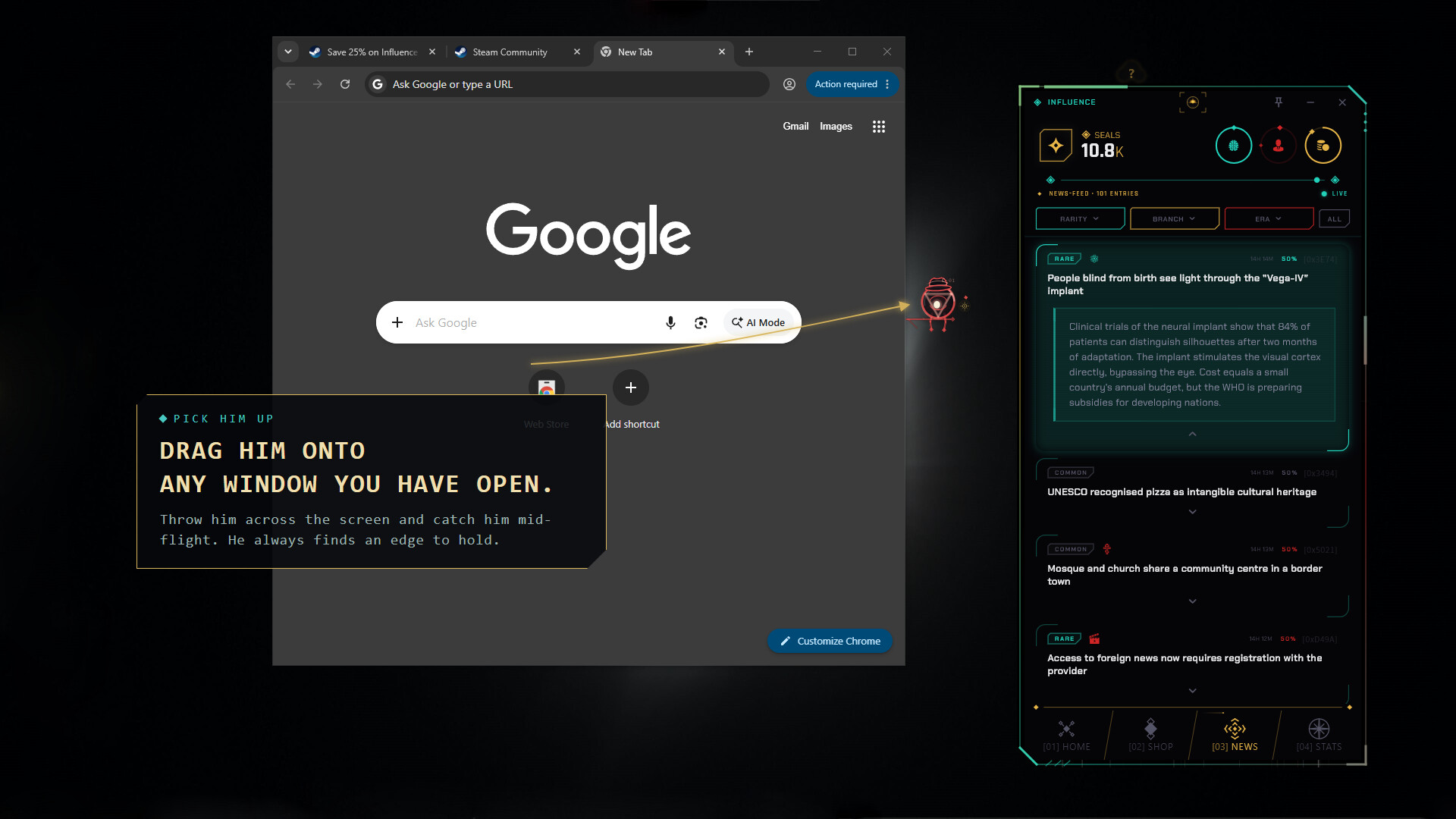Click the headline 'UNESCO recognised pizza as intangible cultural heritage'
Screen dimensions: 1456x819
pyautogui.click(x=1181, y=491)
